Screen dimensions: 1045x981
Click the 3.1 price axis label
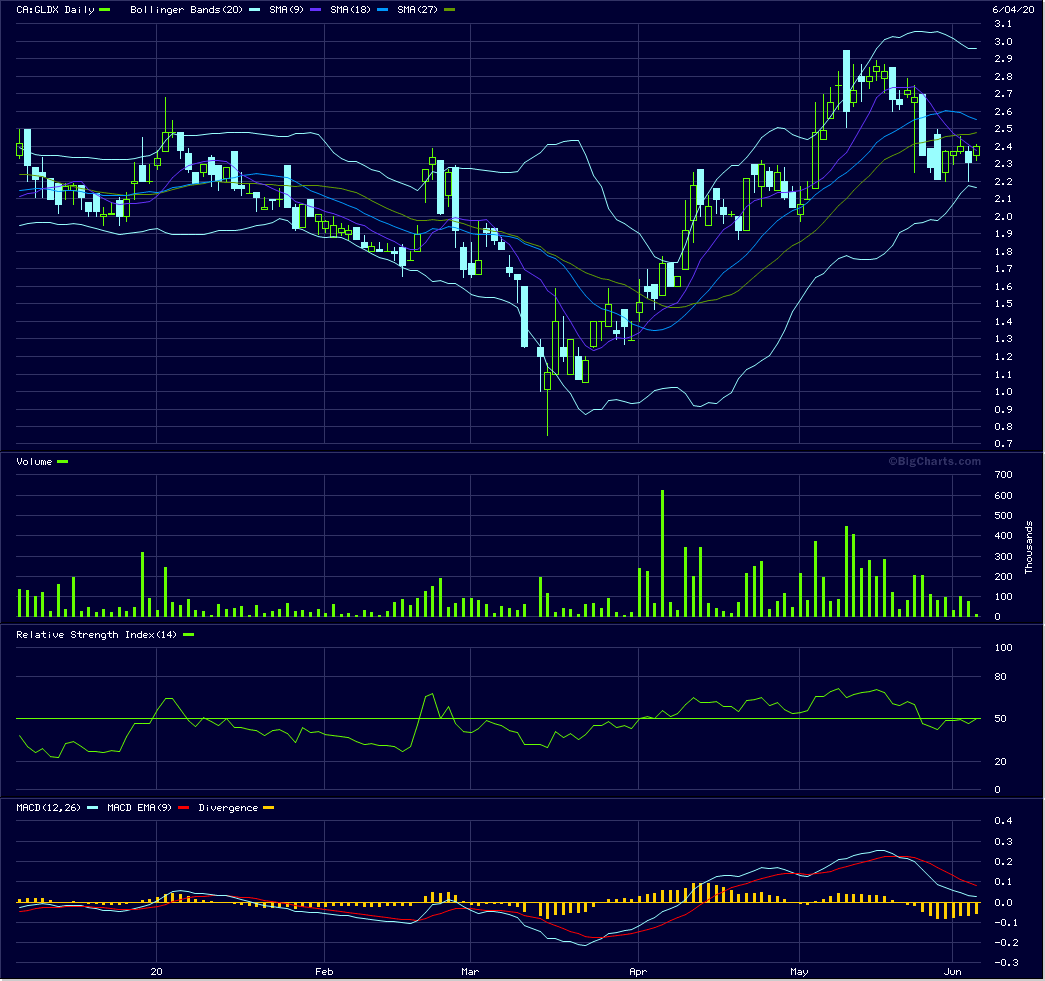(1003, 24)
